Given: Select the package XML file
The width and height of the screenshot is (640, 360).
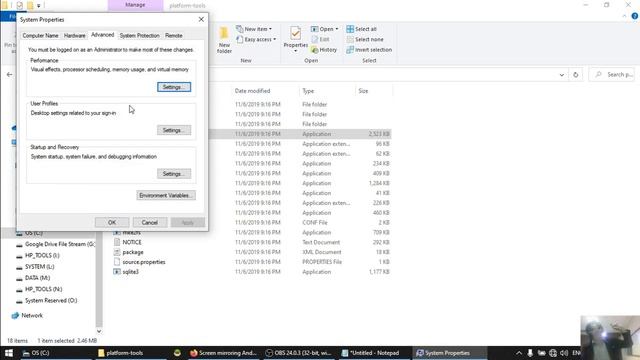Looking at the screenshot, I should pyautogui.click(x=133, y=252).
